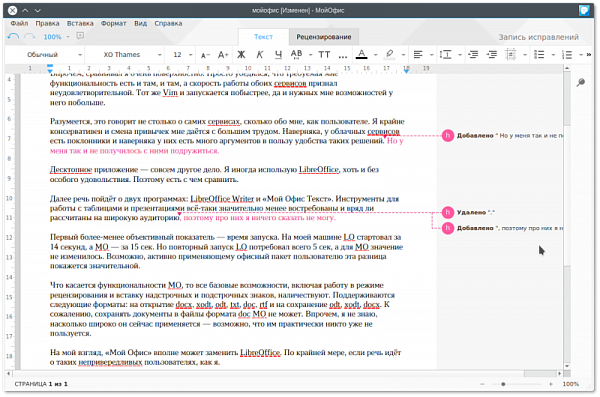The width and height of the screenshot is (600, 397).
Task: Switch to the Текст tab
Action: click(x=263, y=37)
